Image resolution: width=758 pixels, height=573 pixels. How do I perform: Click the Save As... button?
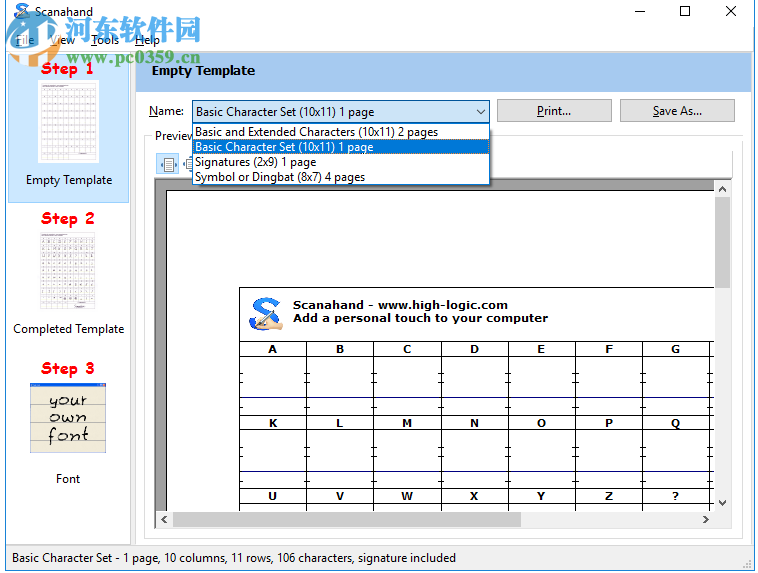tap(677, 111)
